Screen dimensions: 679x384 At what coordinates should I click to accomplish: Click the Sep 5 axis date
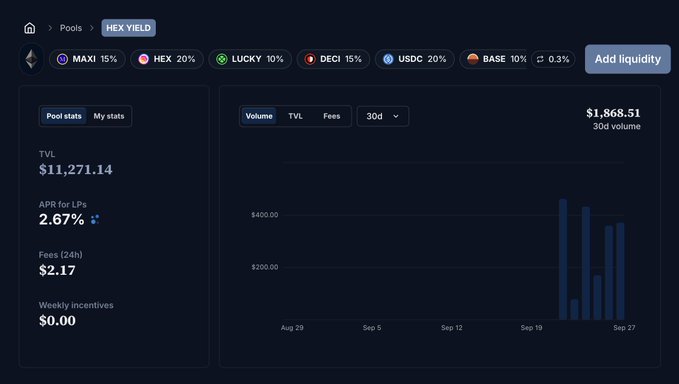click(x=372, y=328)
